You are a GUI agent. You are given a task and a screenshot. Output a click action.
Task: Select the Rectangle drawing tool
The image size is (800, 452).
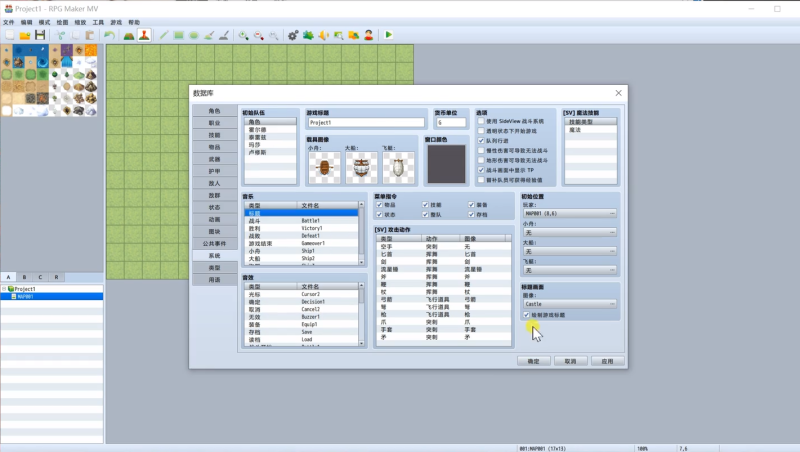click(179, 35)
